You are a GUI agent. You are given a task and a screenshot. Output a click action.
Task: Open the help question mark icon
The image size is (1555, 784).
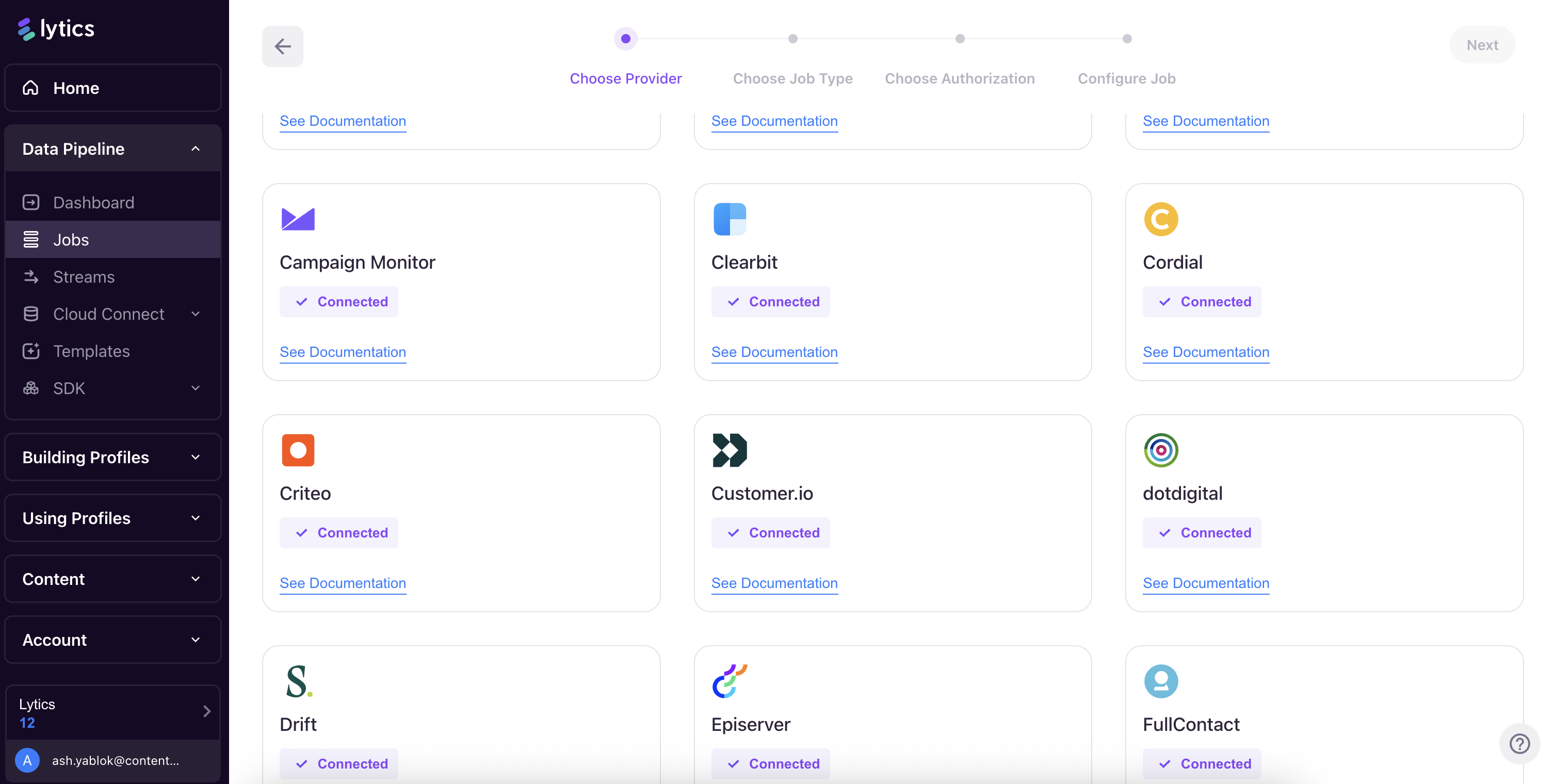coord(1519,743)
